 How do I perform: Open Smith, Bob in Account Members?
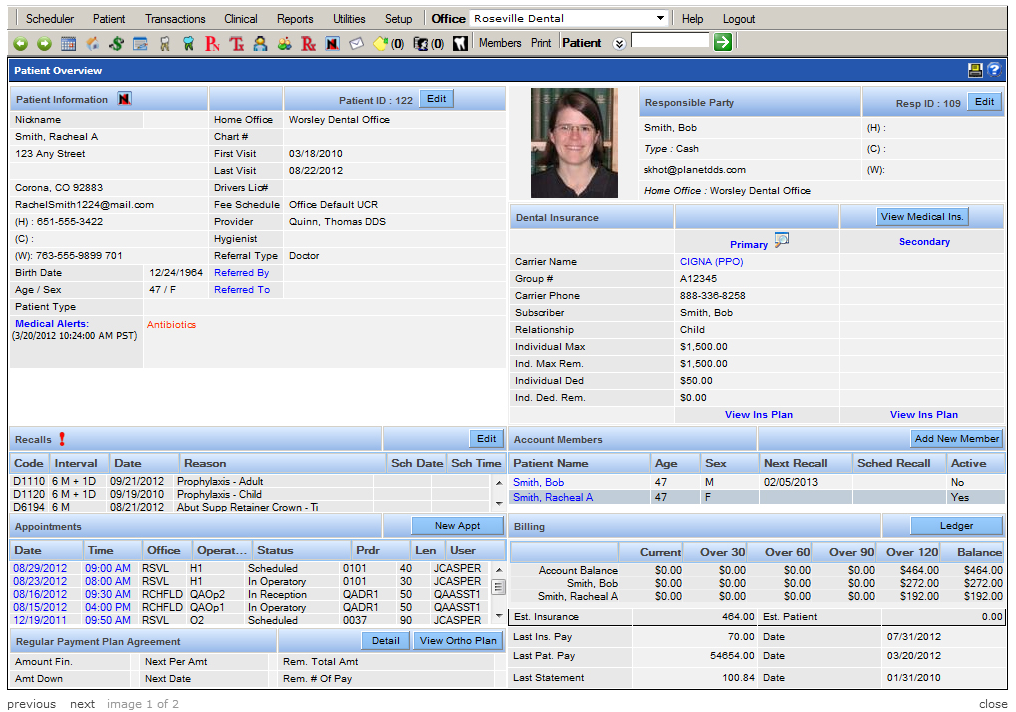coord(538,482)
